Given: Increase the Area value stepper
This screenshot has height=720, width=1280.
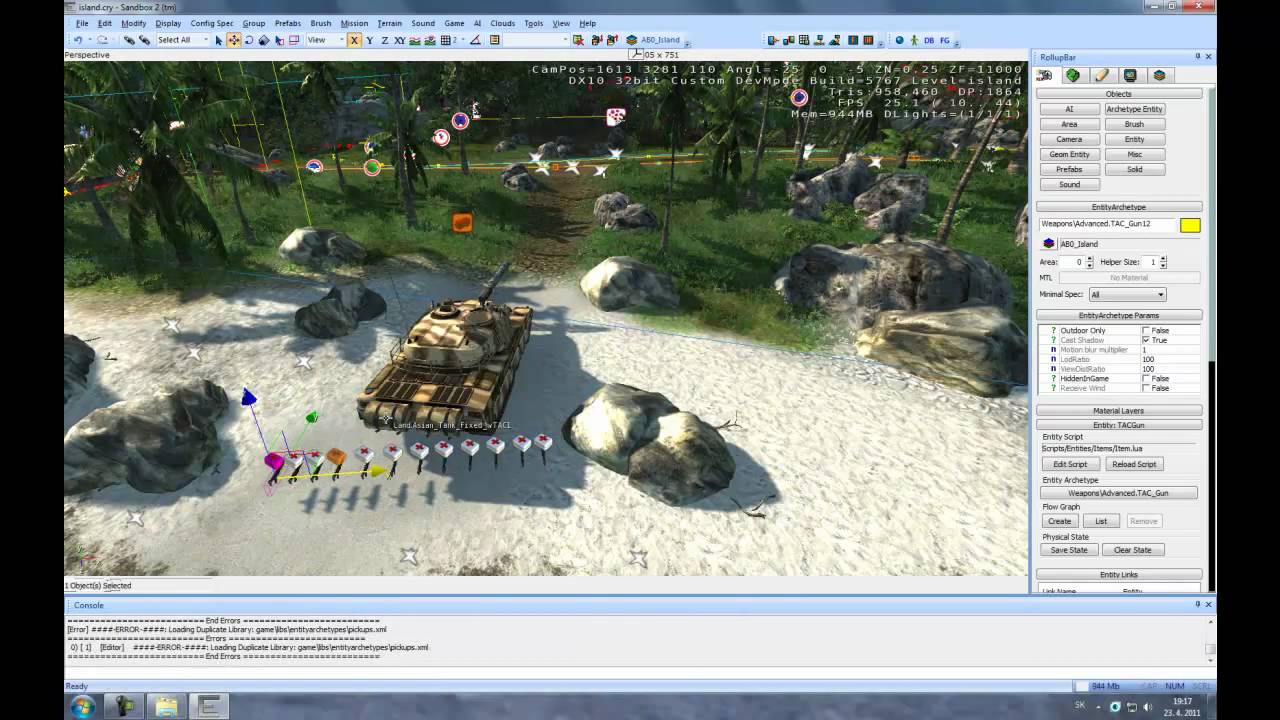Looking at the screenshot, I should point(1089,259).
